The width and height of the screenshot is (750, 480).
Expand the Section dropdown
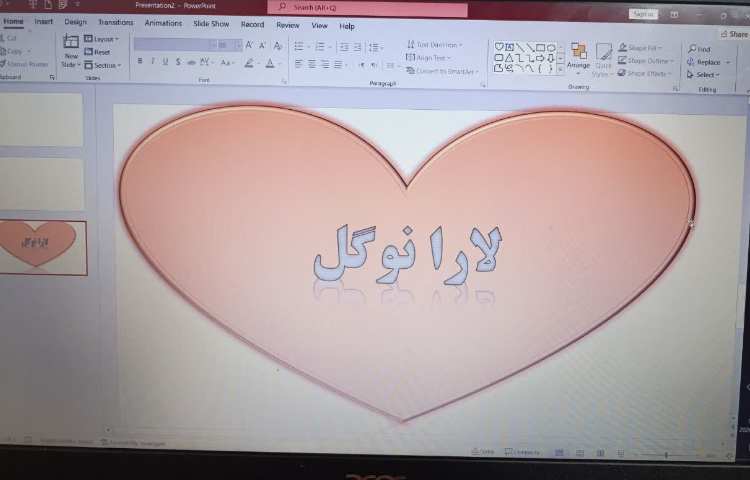pyautogui.click(x=103, y=65)
